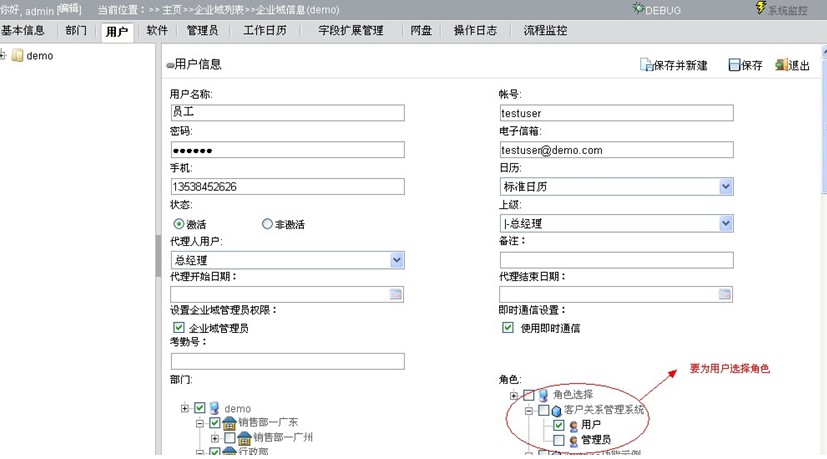Click the 用户信息 section collapse icon
The width and height of the screenshot is (827, 459).
tap(170, 65)
